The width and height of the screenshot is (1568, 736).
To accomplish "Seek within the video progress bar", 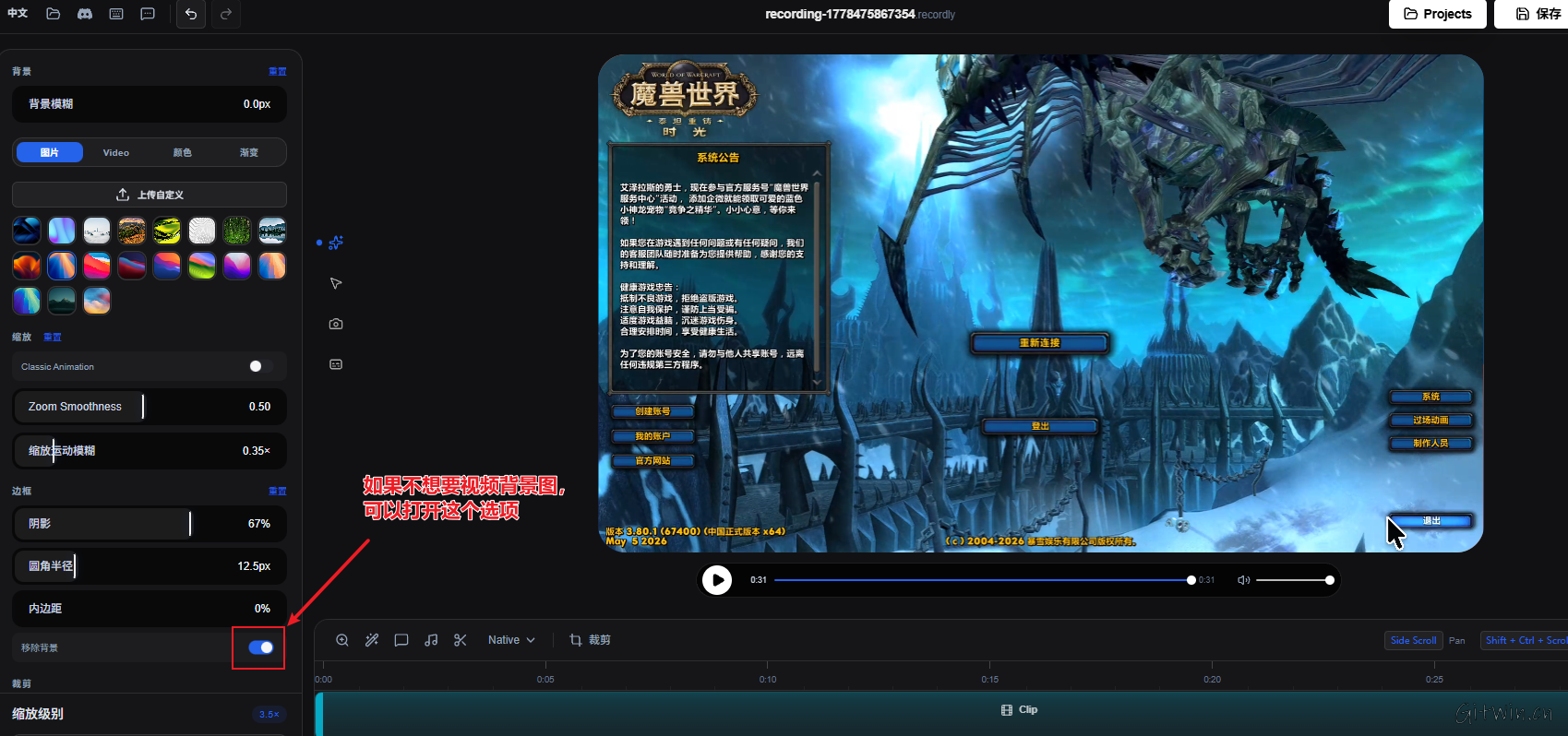I will (x=984, y=580).
